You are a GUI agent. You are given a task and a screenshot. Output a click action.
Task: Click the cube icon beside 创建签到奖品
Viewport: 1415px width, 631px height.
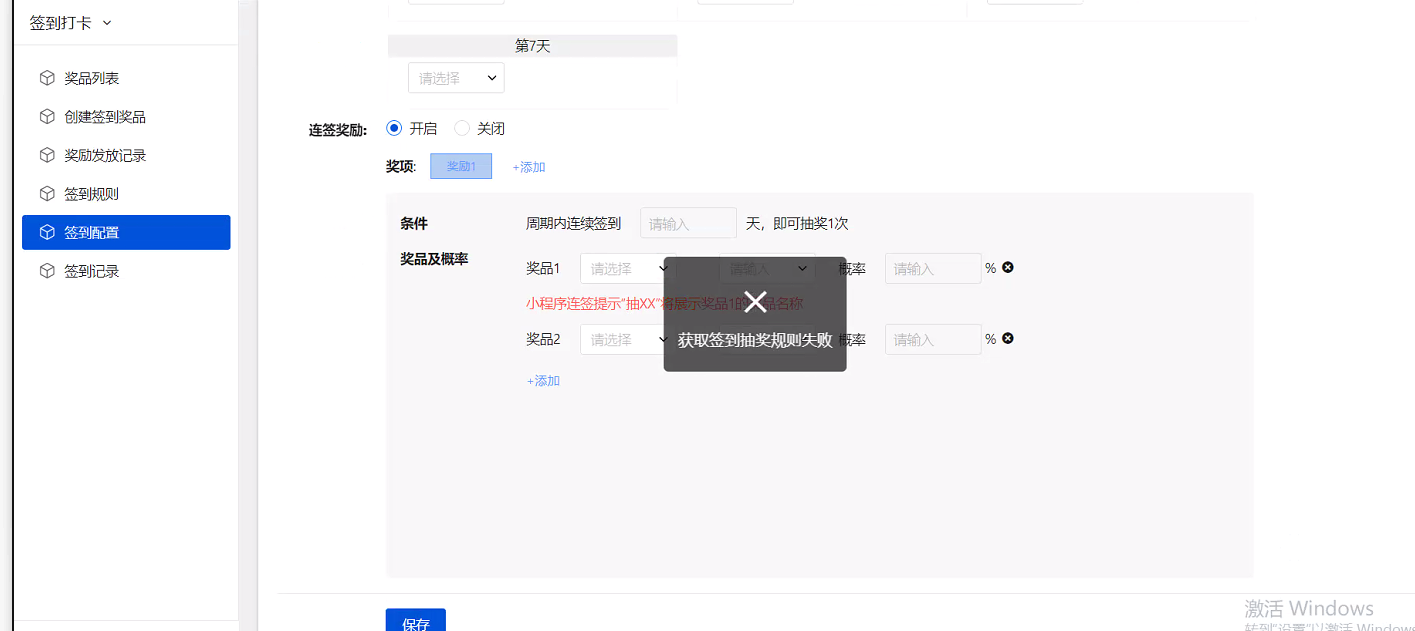point(47,117)
